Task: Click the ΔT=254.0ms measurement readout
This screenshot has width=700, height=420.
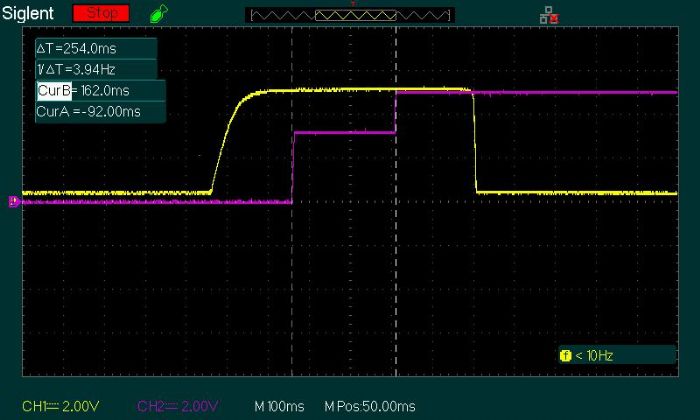Action: point(76,49)
